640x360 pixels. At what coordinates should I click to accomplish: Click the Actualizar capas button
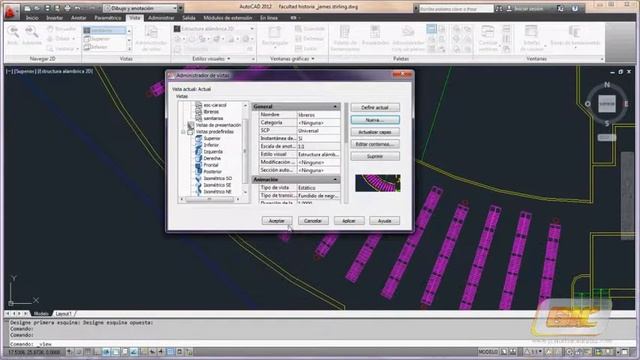(x=375, y=132)
